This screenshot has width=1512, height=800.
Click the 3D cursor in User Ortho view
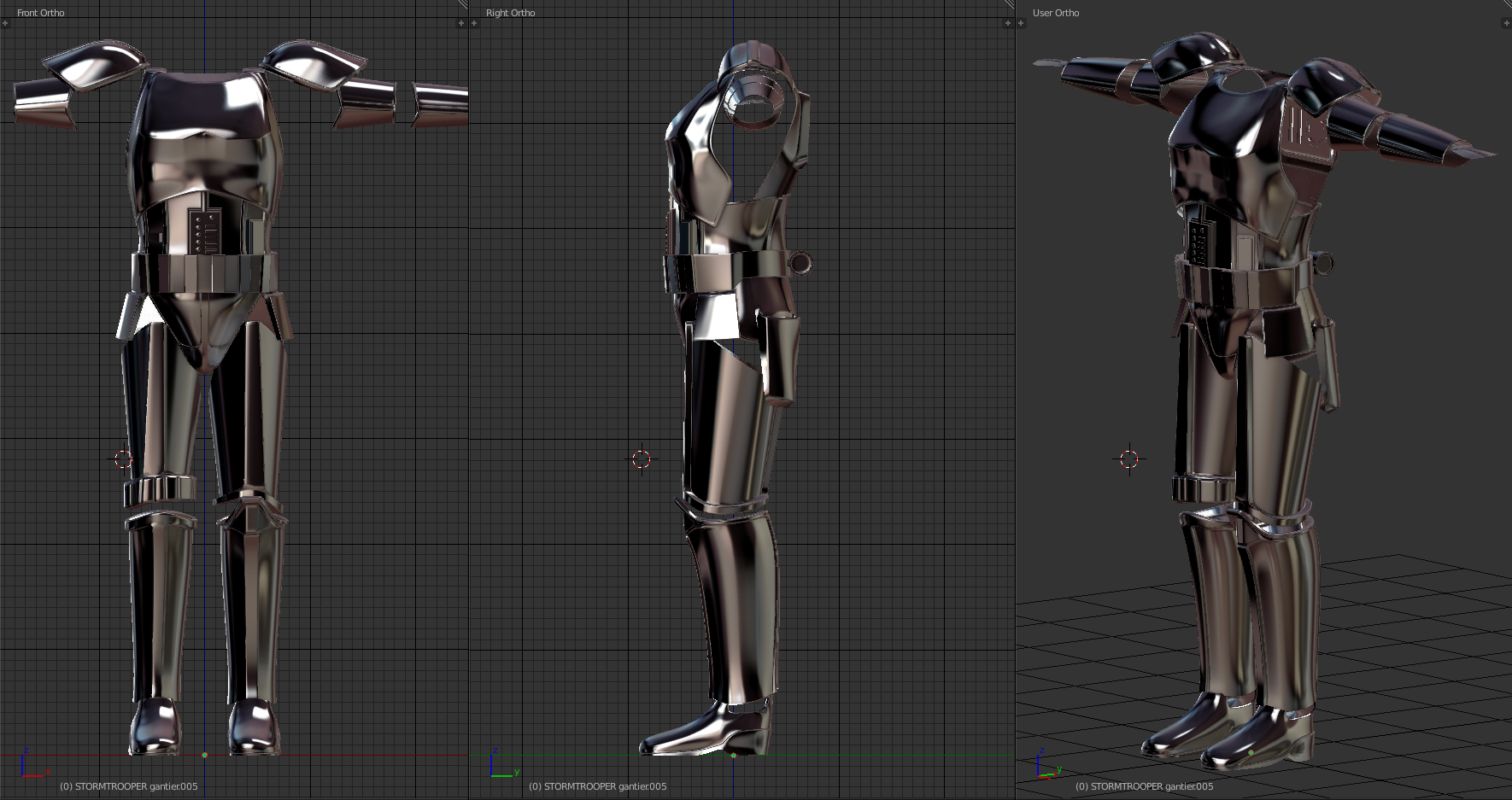point(1129,459)
